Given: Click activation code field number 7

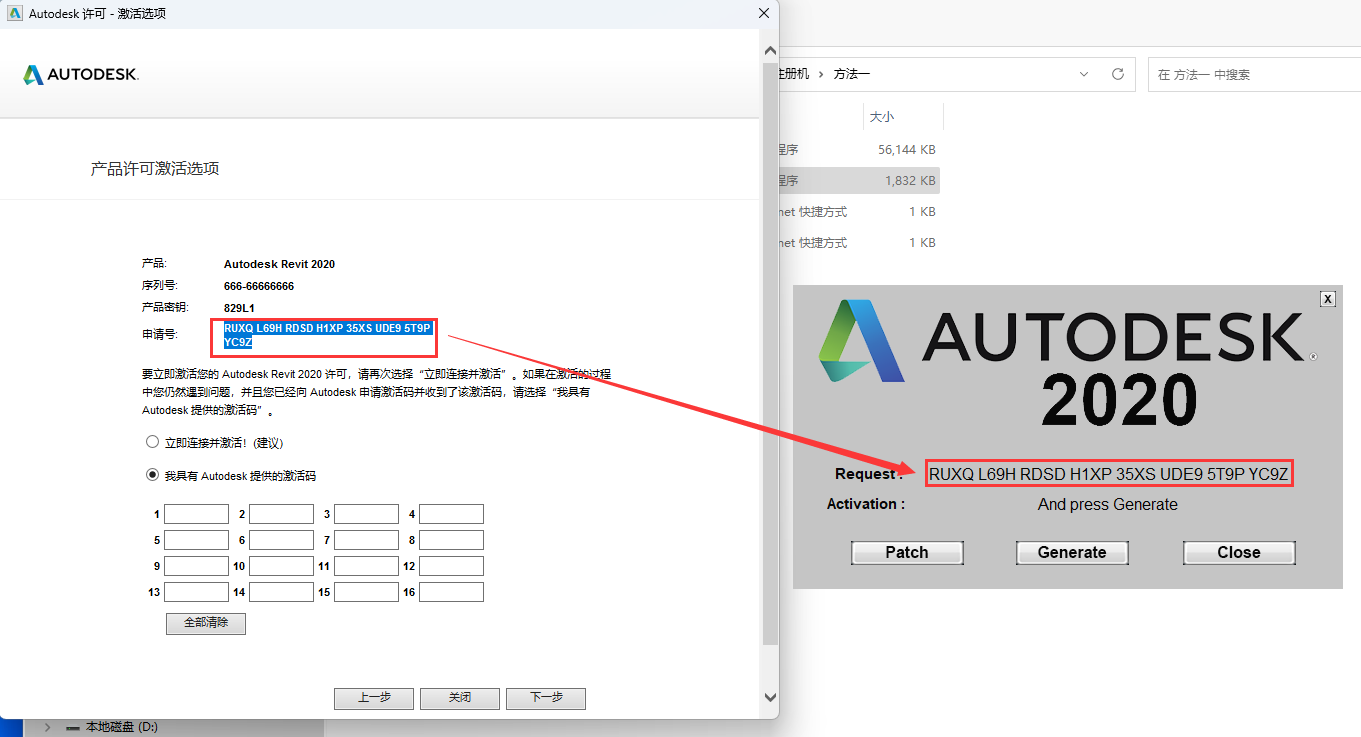Looking at the screenshot, I should pos(367,540).
